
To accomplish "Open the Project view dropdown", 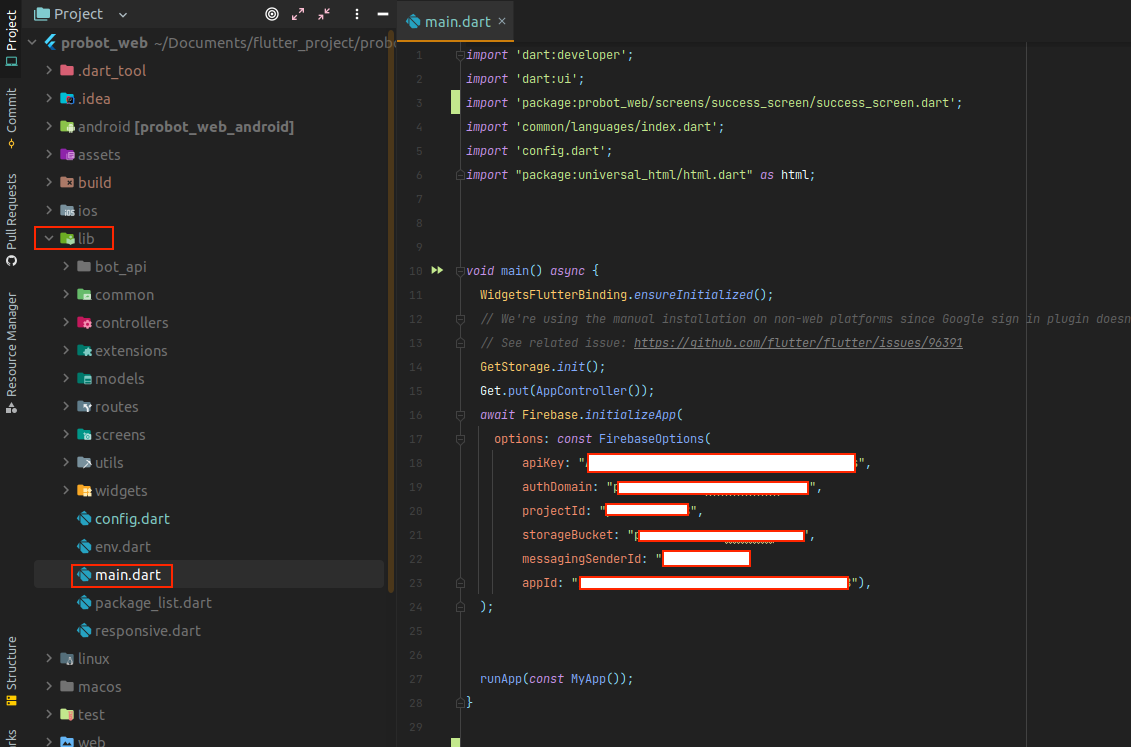I will [x=123, y=14].
